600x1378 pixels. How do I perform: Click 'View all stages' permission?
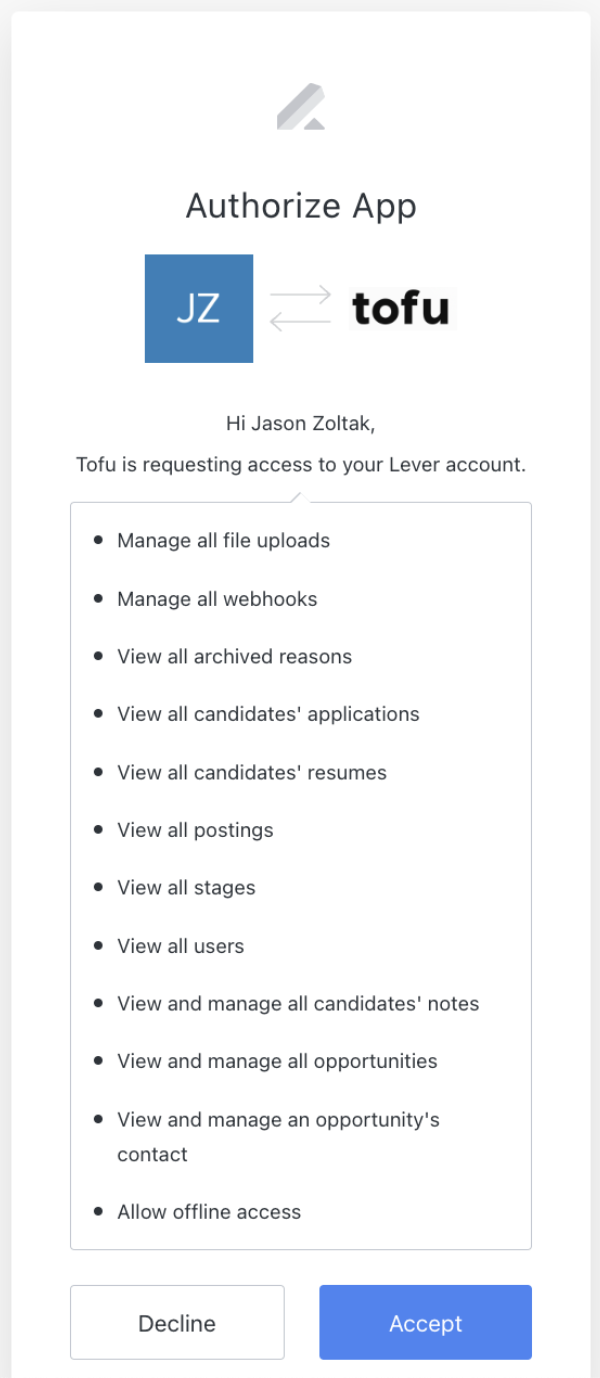tap(186, 888)
